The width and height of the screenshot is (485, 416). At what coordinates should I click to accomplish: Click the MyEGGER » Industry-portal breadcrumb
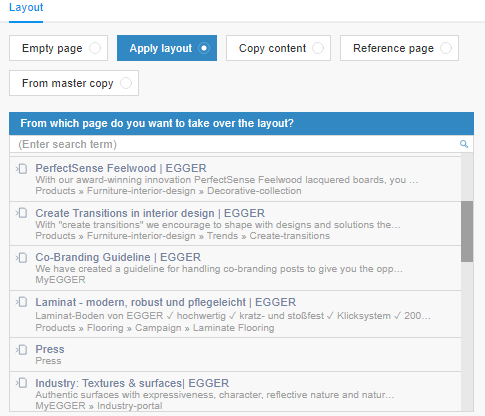[x=99, y=406]
